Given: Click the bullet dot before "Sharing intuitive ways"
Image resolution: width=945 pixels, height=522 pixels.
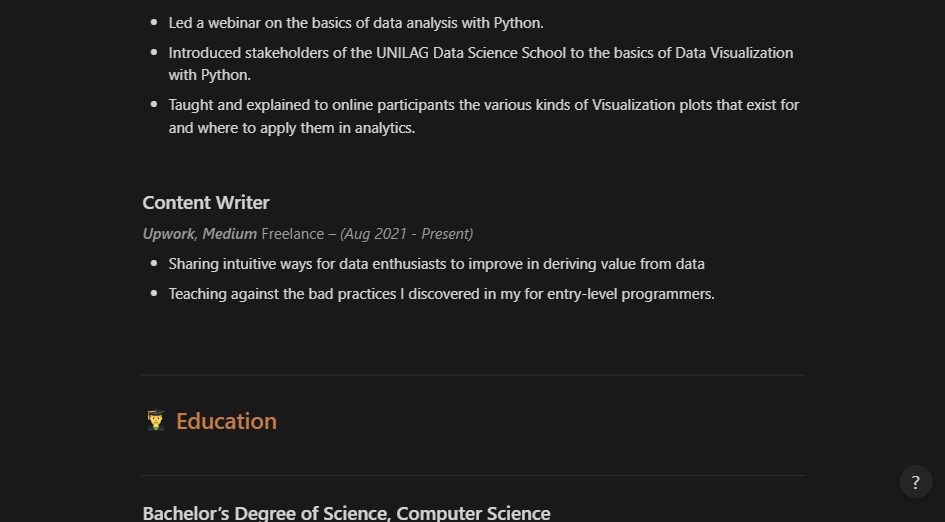Looking at the screenshot, I should click(x=154, y=263).
